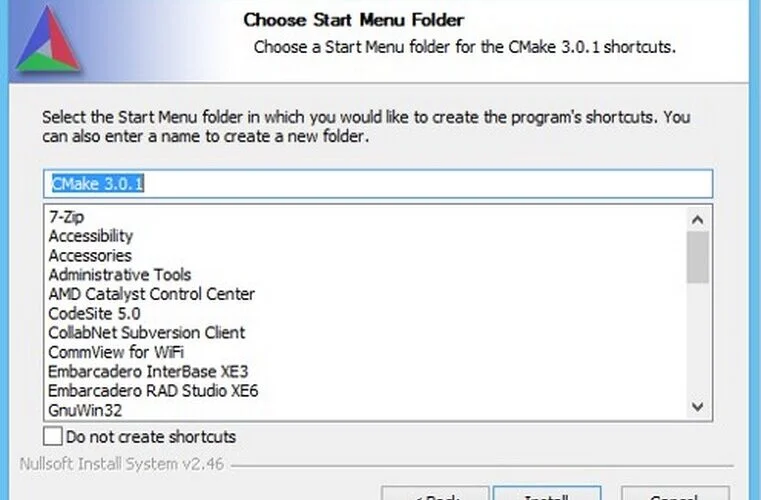Click the folder list scrollbar thumb
The image size is (761, 500).
[697, 257]
